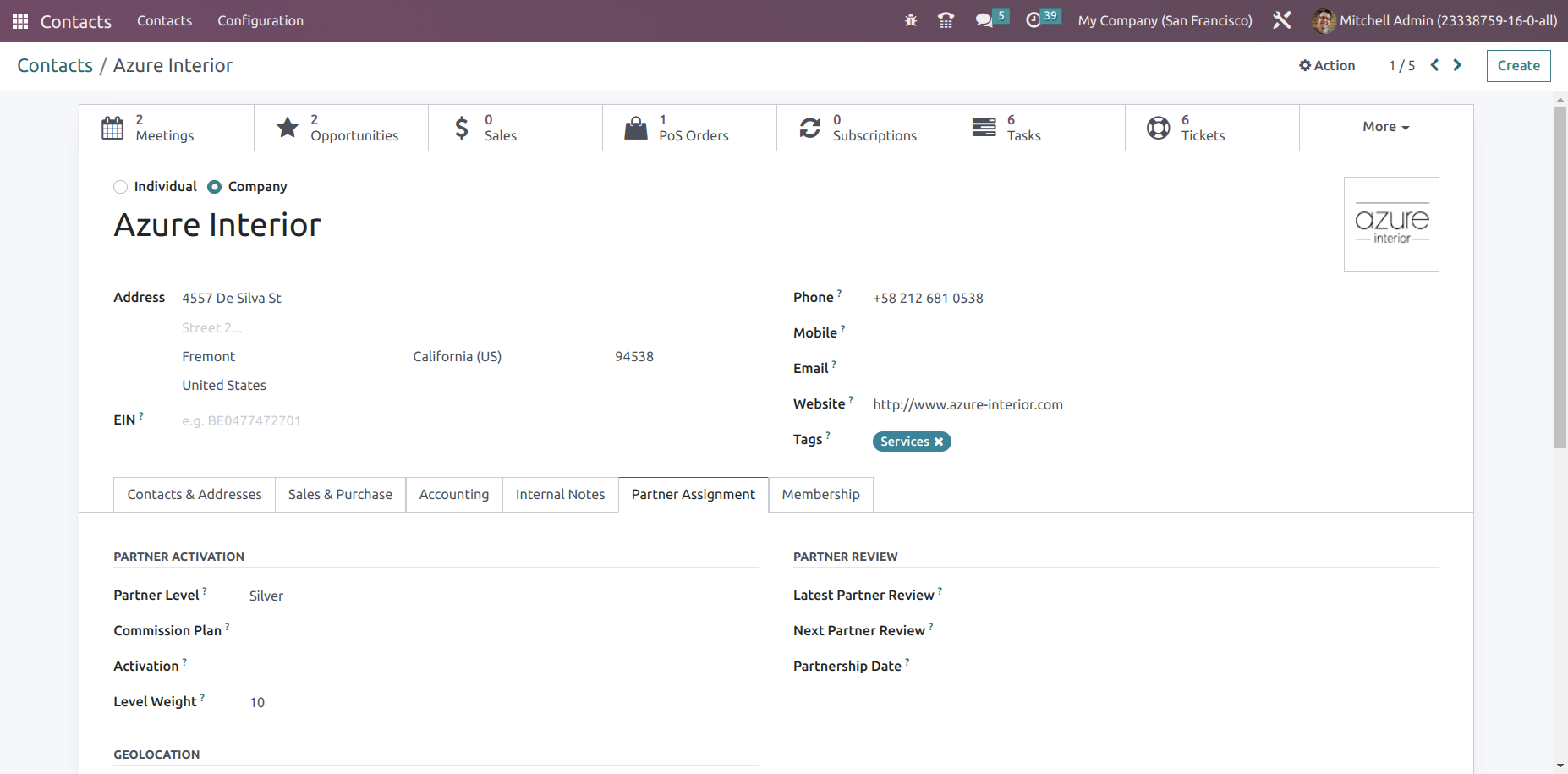Open Meetings via the calendar icon

(x=112, y=127)
